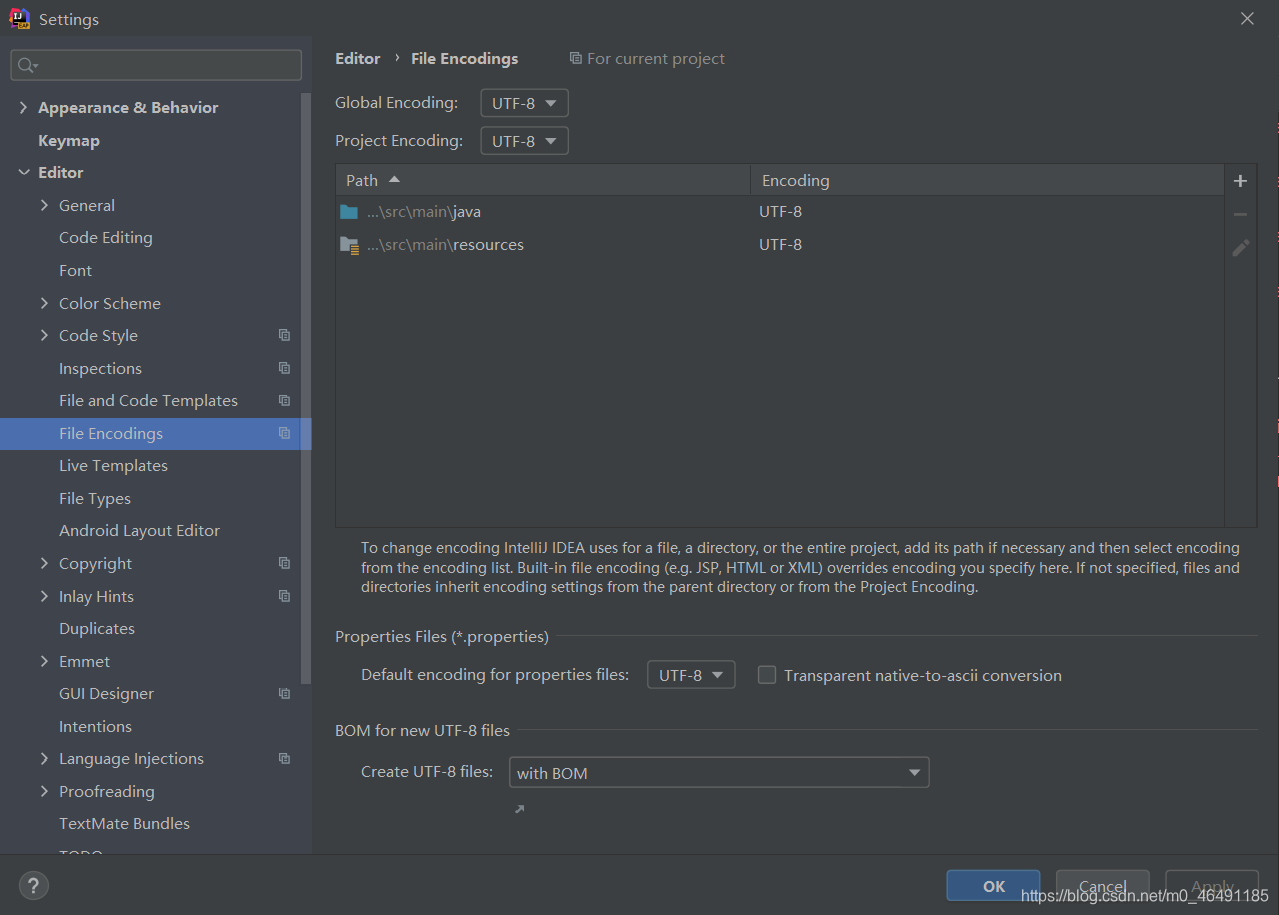This screenshot has width=1279, height=915.
Task: Click project-level icon next to Copyright
Action: [284, 563]
